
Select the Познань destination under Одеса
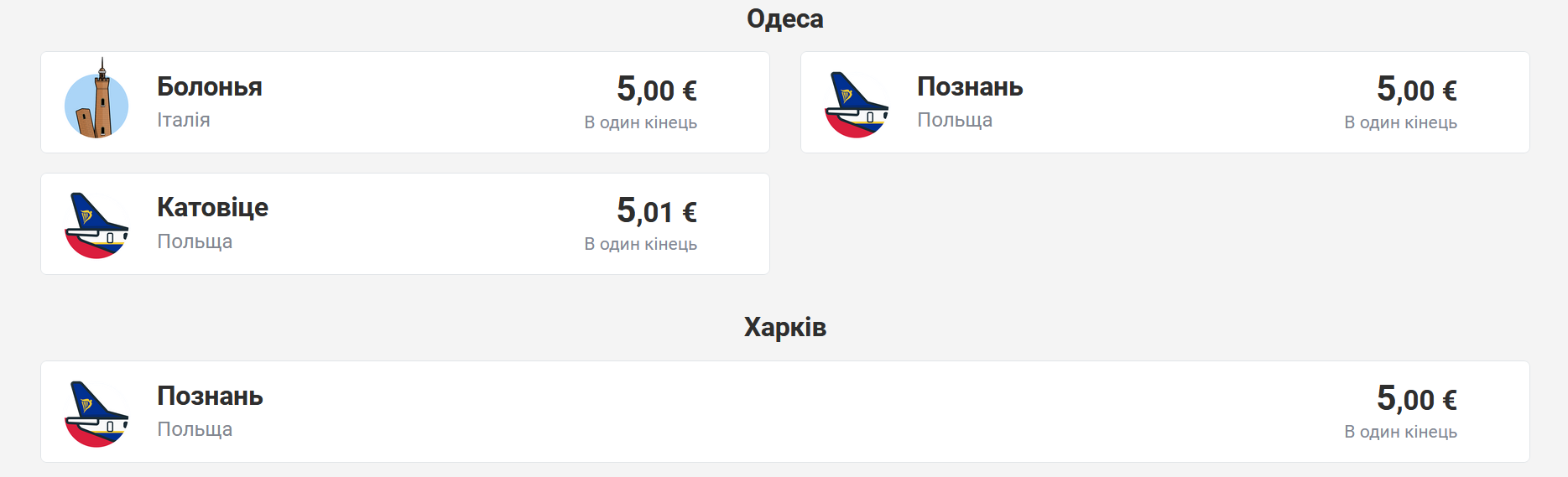pos(970,87)
